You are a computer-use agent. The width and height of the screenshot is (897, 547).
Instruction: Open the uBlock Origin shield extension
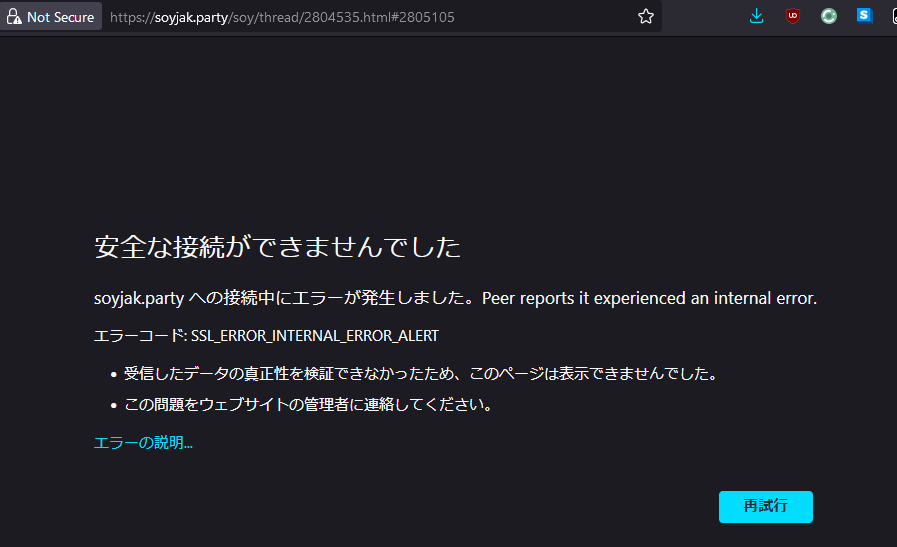coord(793,17)
